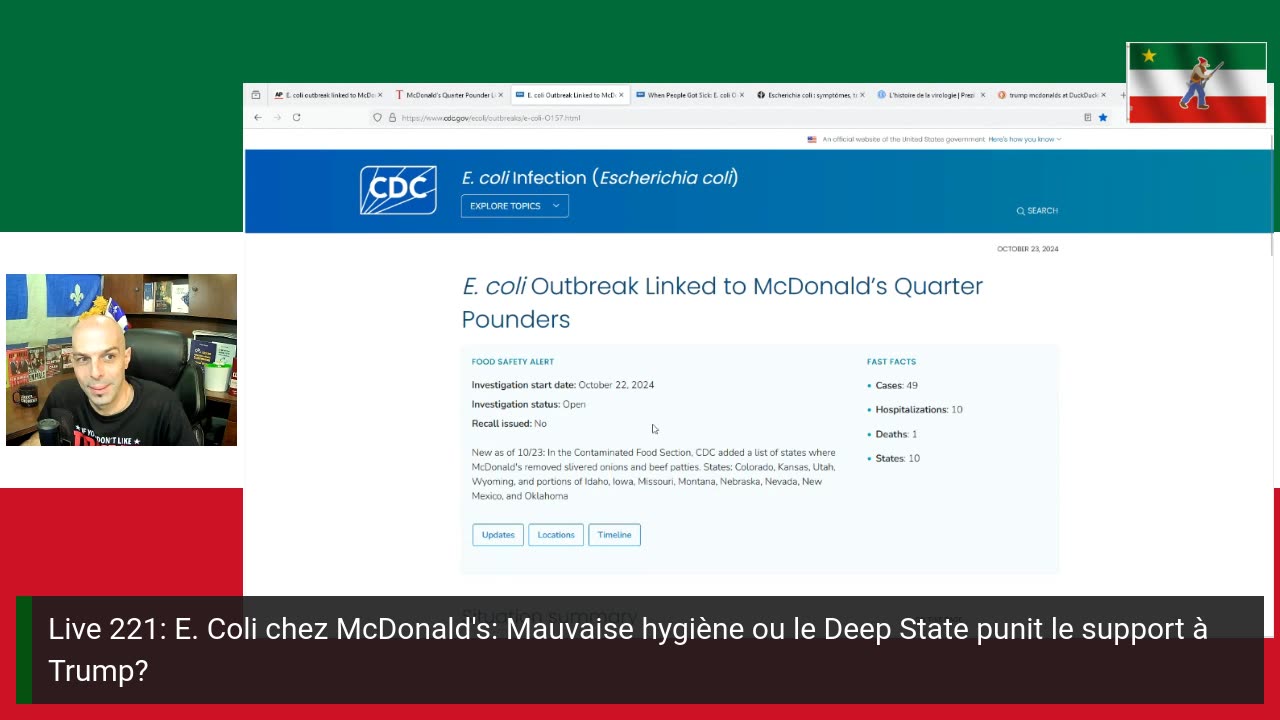Click "Recall issued: No" text
Screen dimensions: 1280x720
click(x=509, y=424)
